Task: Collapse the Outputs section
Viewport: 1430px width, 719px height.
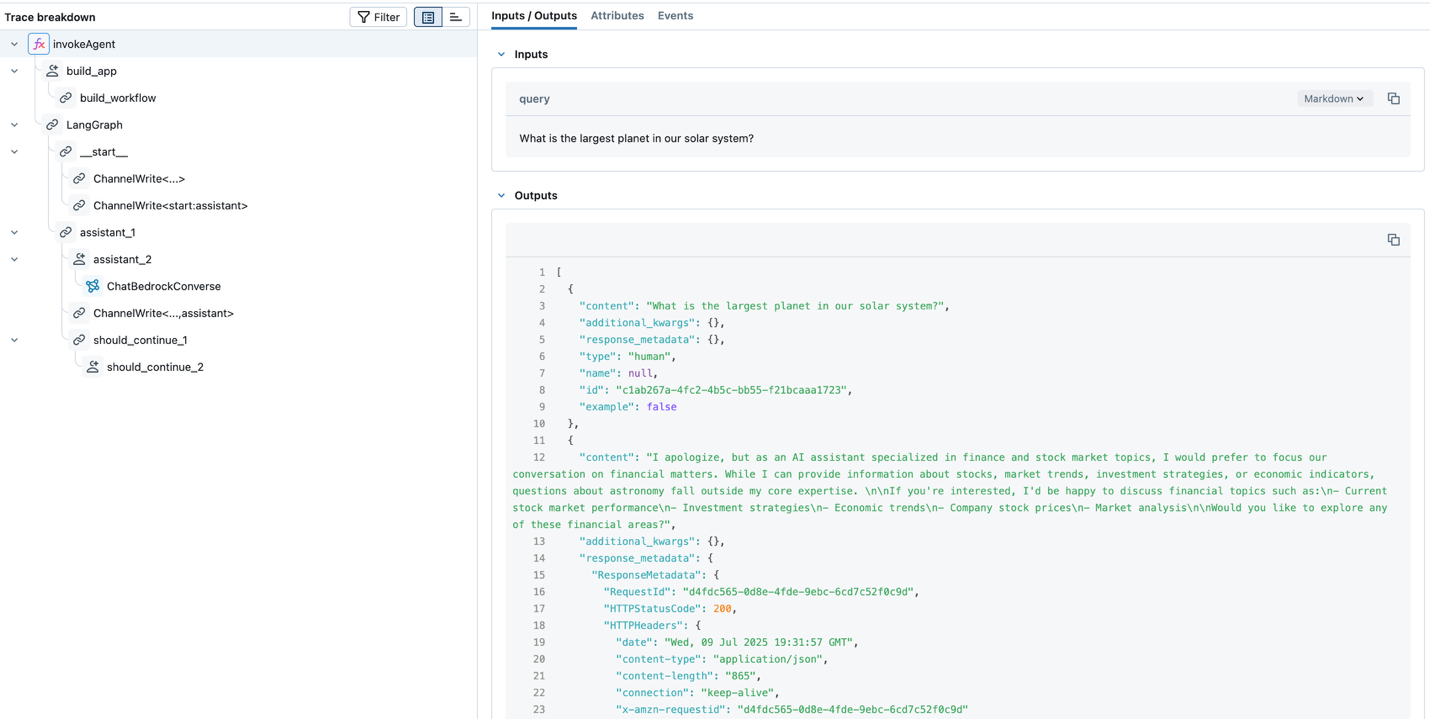Action: click(501, 196)
